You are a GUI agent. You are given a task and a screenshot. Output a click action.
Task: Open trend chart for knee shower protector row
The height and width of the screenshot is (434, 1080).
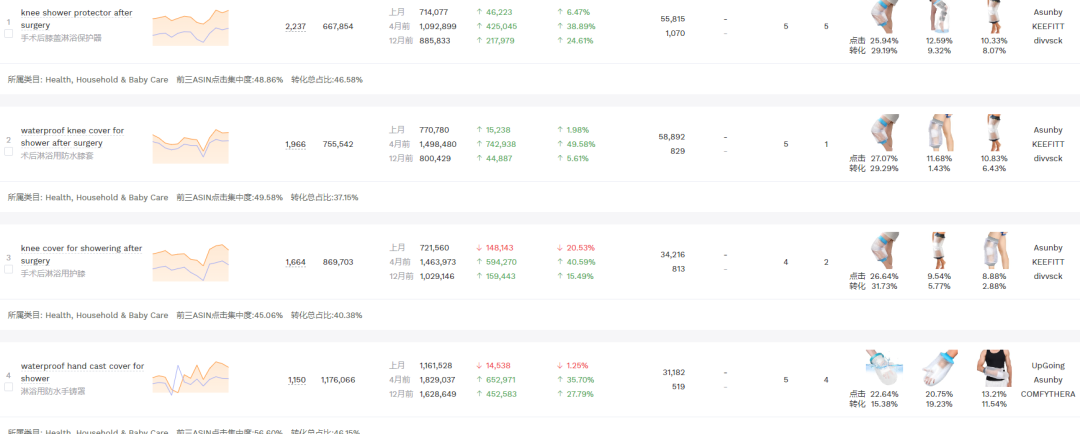pos(190,27)
